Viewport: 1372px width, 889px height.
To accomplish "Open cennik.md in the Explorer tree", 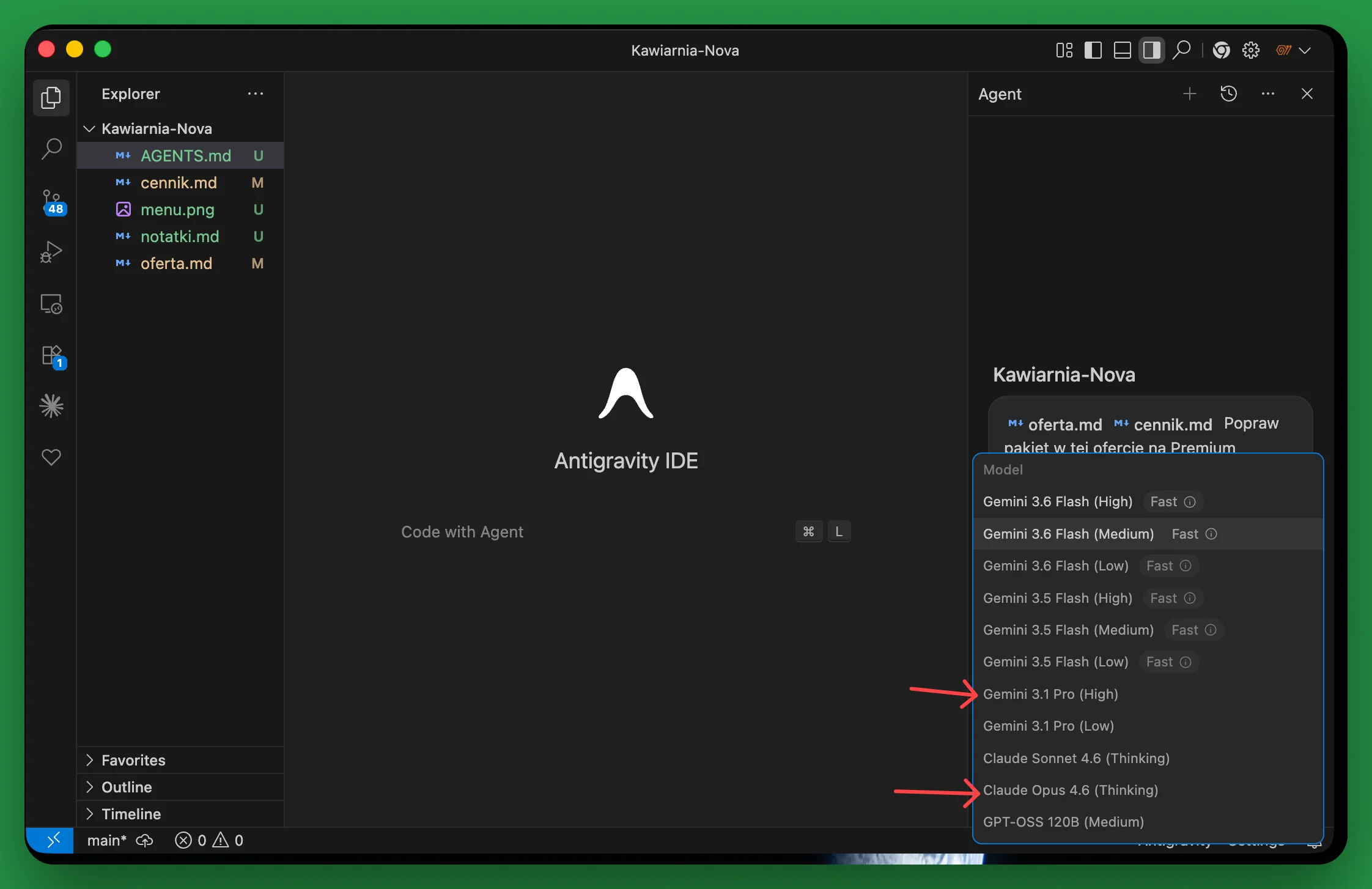I will point(180,182).
